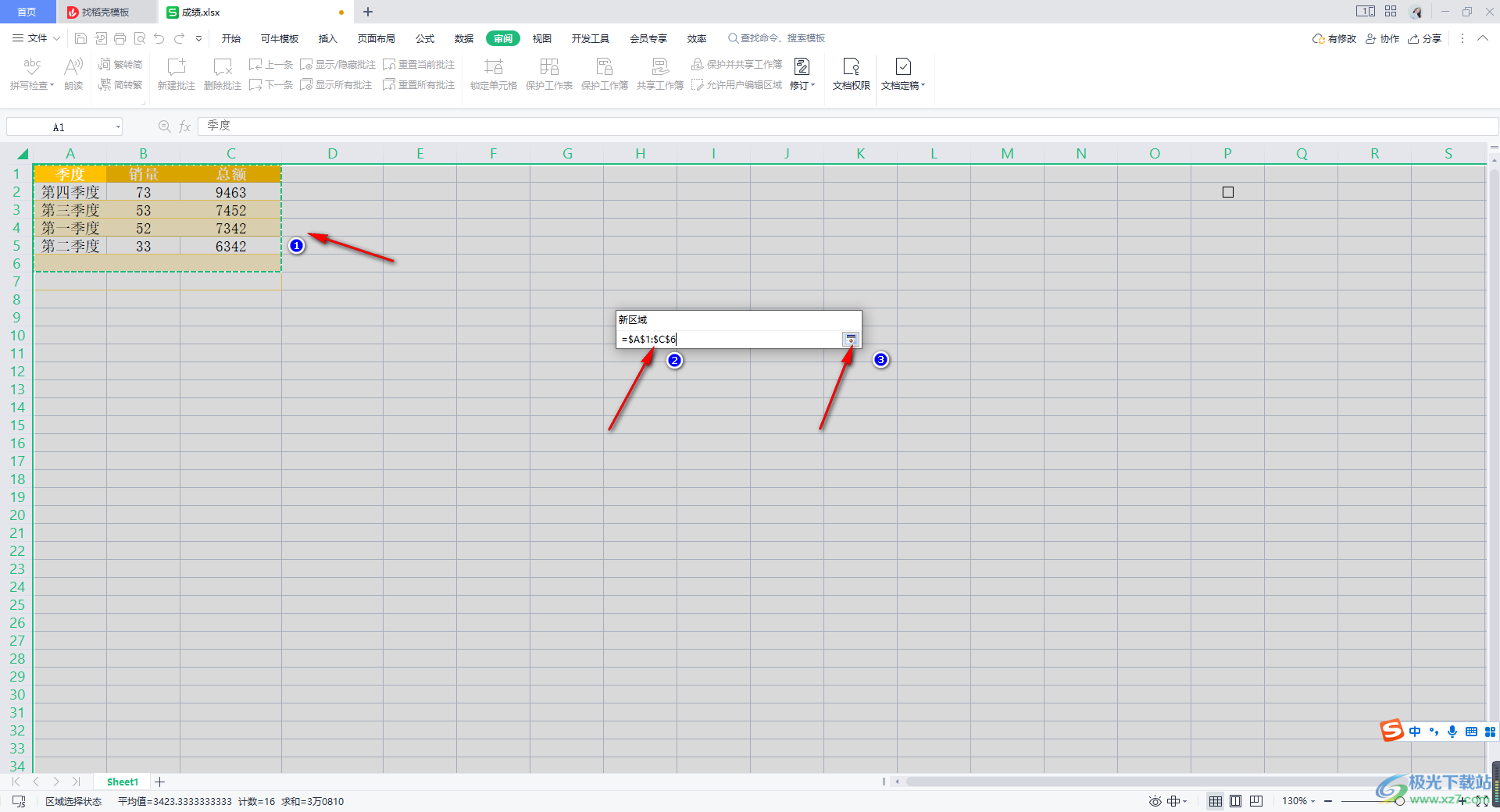This screenshot has width=1500, height=812.
Task: Click the Sogou input method S logo
Action: tap(1392, 731)
